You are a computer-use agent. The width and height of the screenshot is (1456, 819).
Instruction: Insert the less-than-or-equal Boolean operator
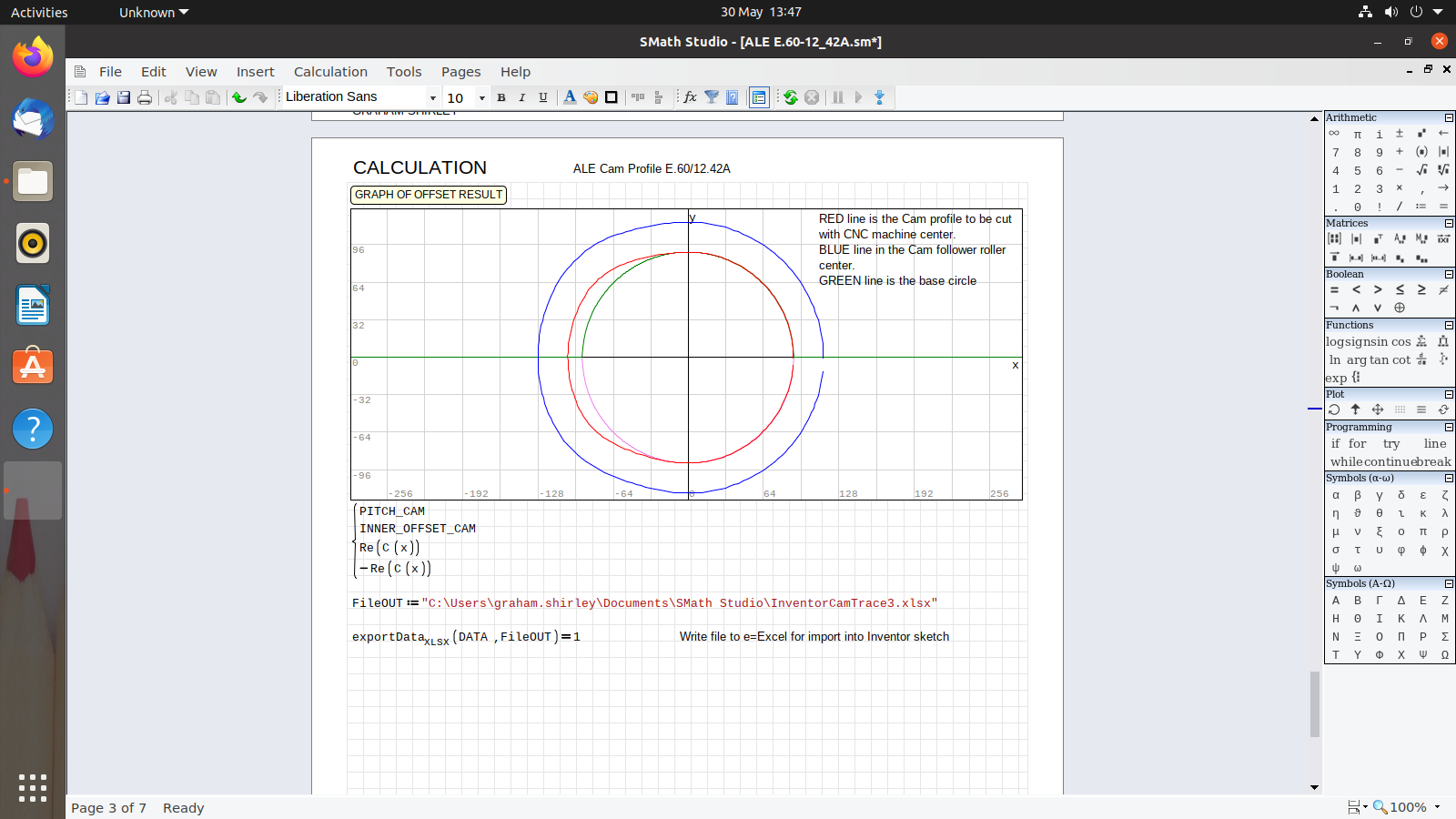coord(1400,290)
